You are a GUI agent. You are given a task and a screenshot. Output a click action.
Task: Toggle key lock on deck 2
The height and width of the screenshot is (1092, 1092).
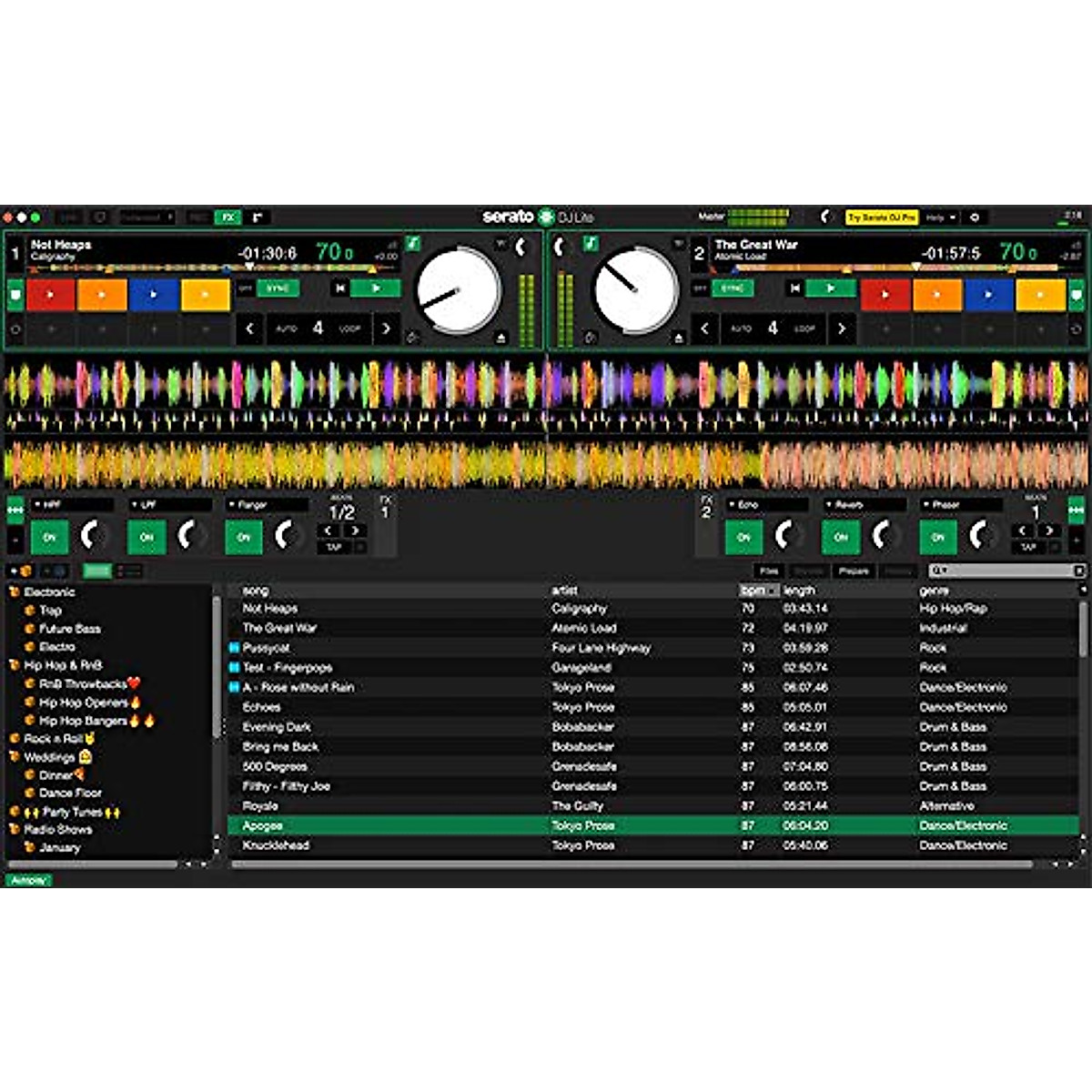click(591, 243)
